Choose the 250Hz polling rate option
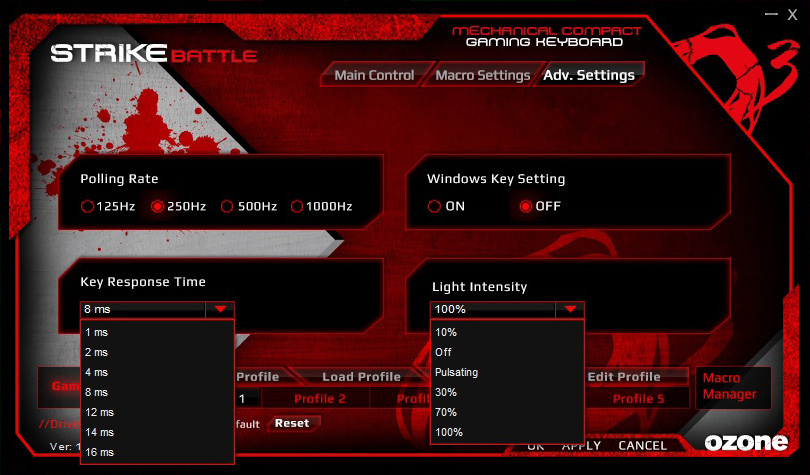Screen dimensions: 810x475 point(157,207)
